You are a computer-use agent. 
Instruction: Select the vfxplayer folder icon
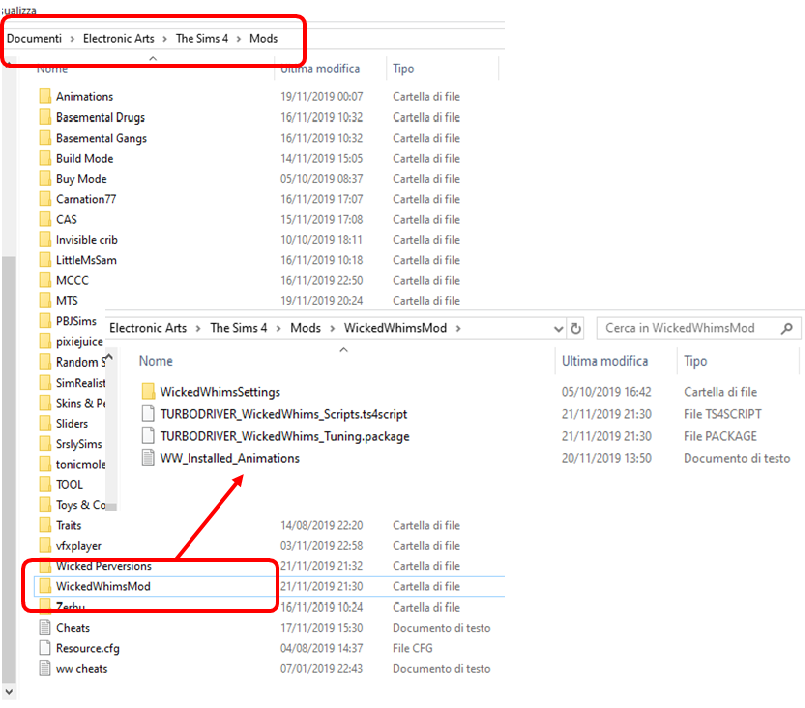pos(45,545)
